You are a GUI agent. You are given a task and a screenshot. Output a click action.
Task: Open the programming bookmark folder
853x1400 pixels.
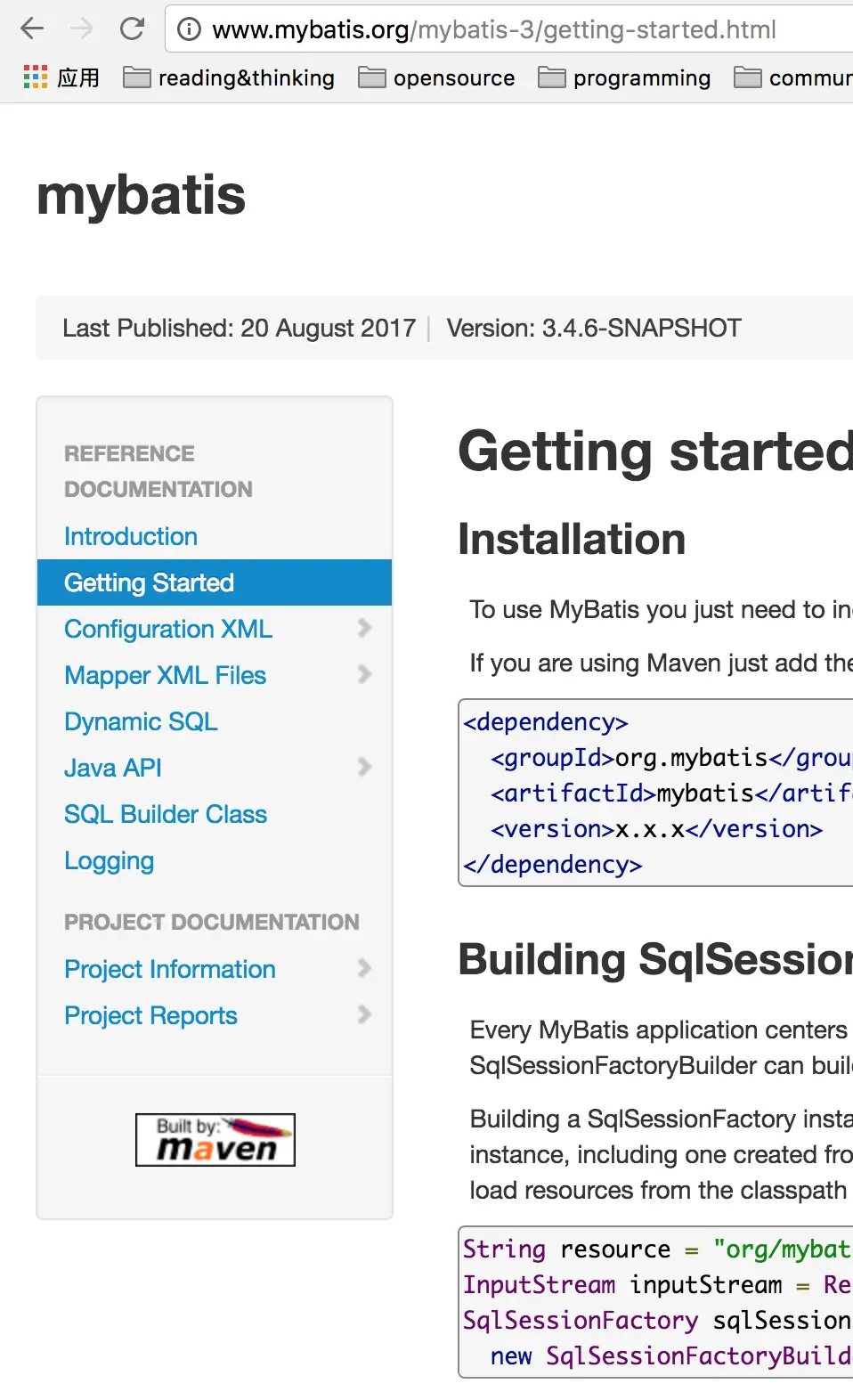[624, 78]
